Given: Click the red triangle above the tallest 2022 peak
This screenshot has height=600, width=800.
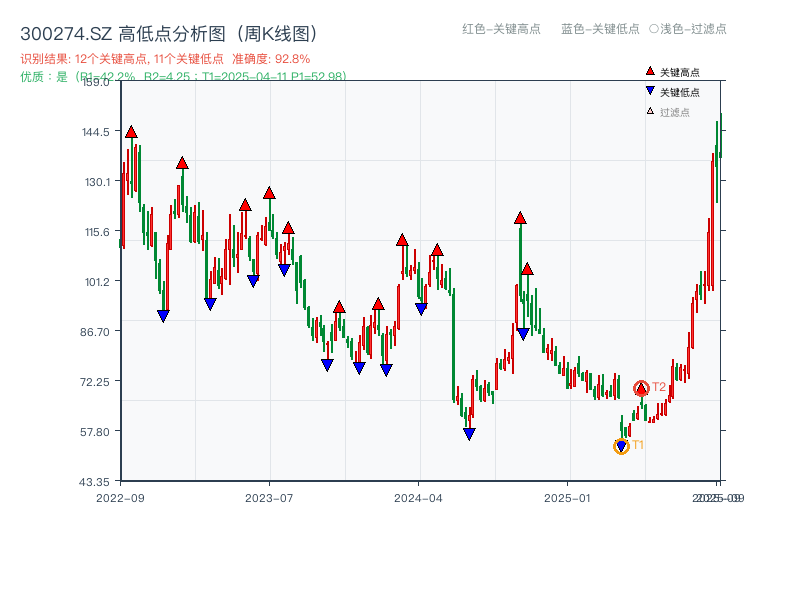Looking at the screenshot, I should click(133, 131).
